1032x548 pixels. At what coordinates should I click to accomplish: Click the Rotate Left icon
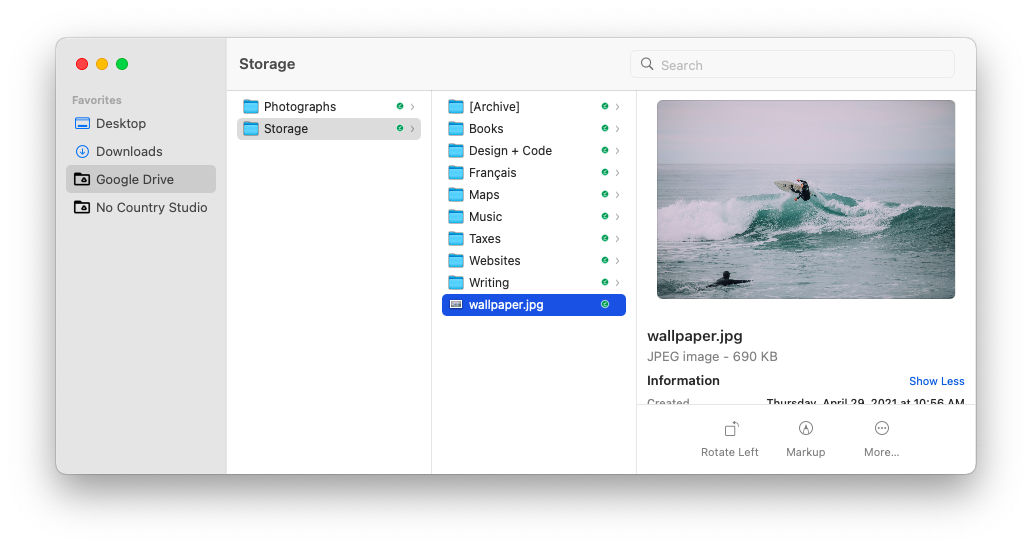point(731,429)
